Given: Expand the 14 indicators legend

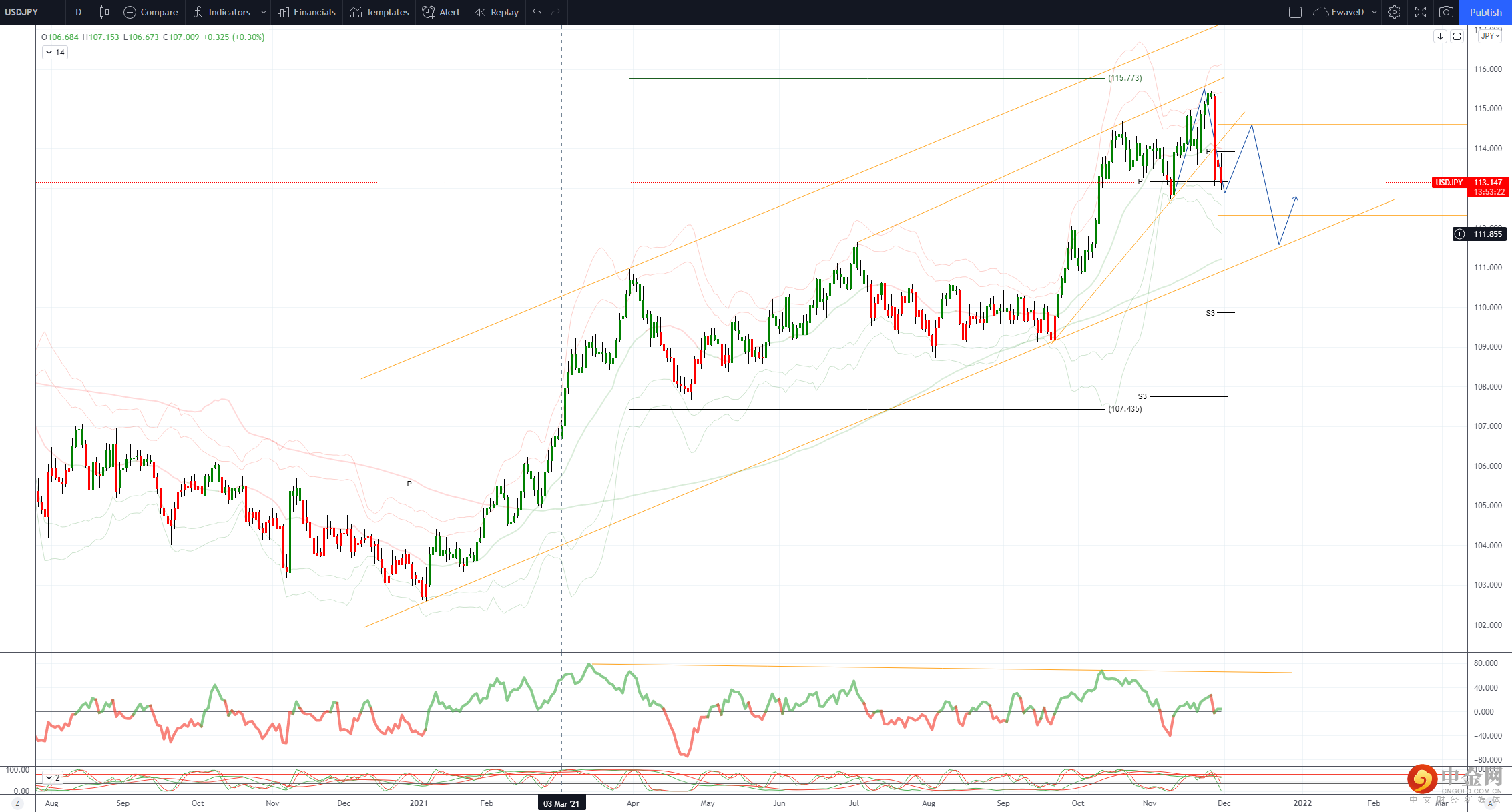Looking at the screenshot, I should tap(55, 52).
